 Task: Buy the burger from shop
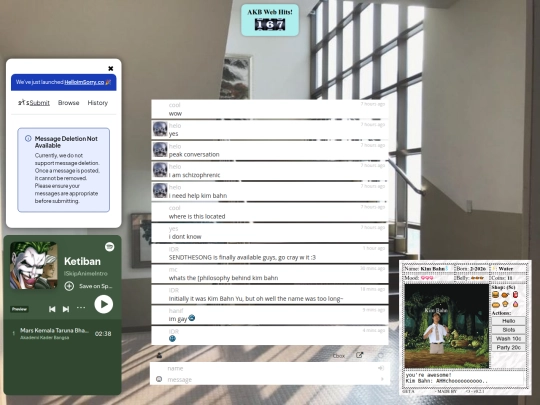pyautogui.click(x=496, y=295)
